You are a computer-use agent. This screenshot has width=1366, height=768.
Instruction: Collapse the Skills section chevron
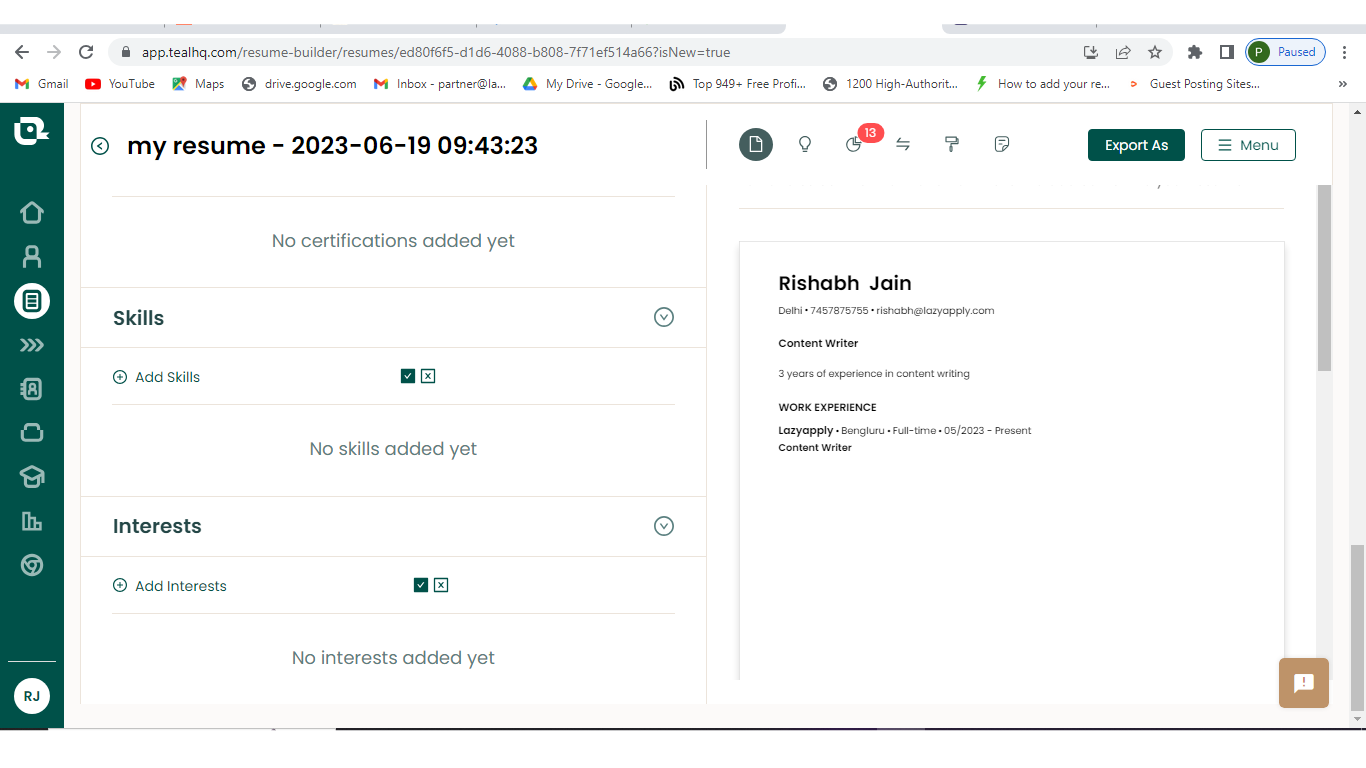coord(664,317)
